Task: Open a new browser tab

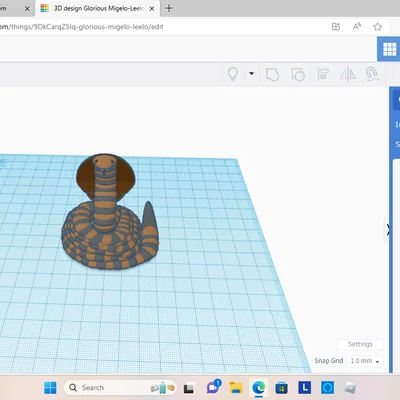Action: coord(169,8)
